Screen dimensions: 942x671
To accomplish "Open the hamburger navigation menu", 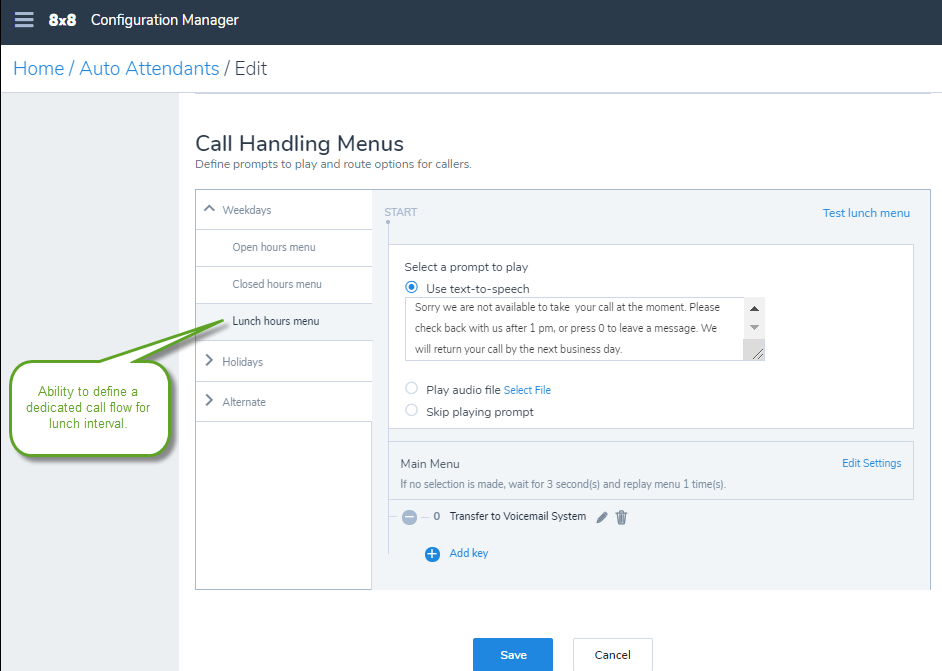I will pyautogui.click(x=24, y=20).
